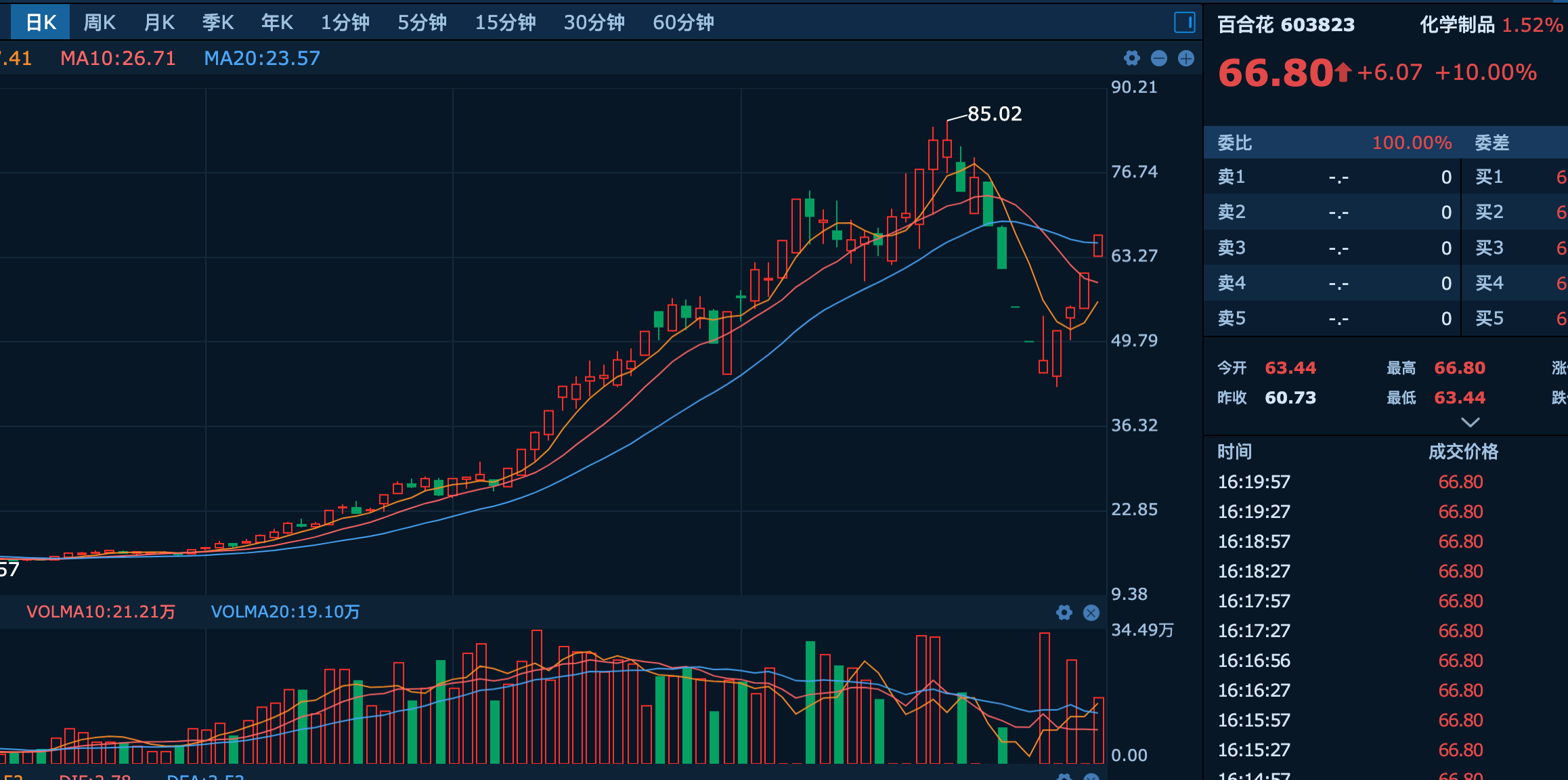Click the VOLMA10:21.21万 label
Screen dimensions: 1568x780
click(101, 612)
